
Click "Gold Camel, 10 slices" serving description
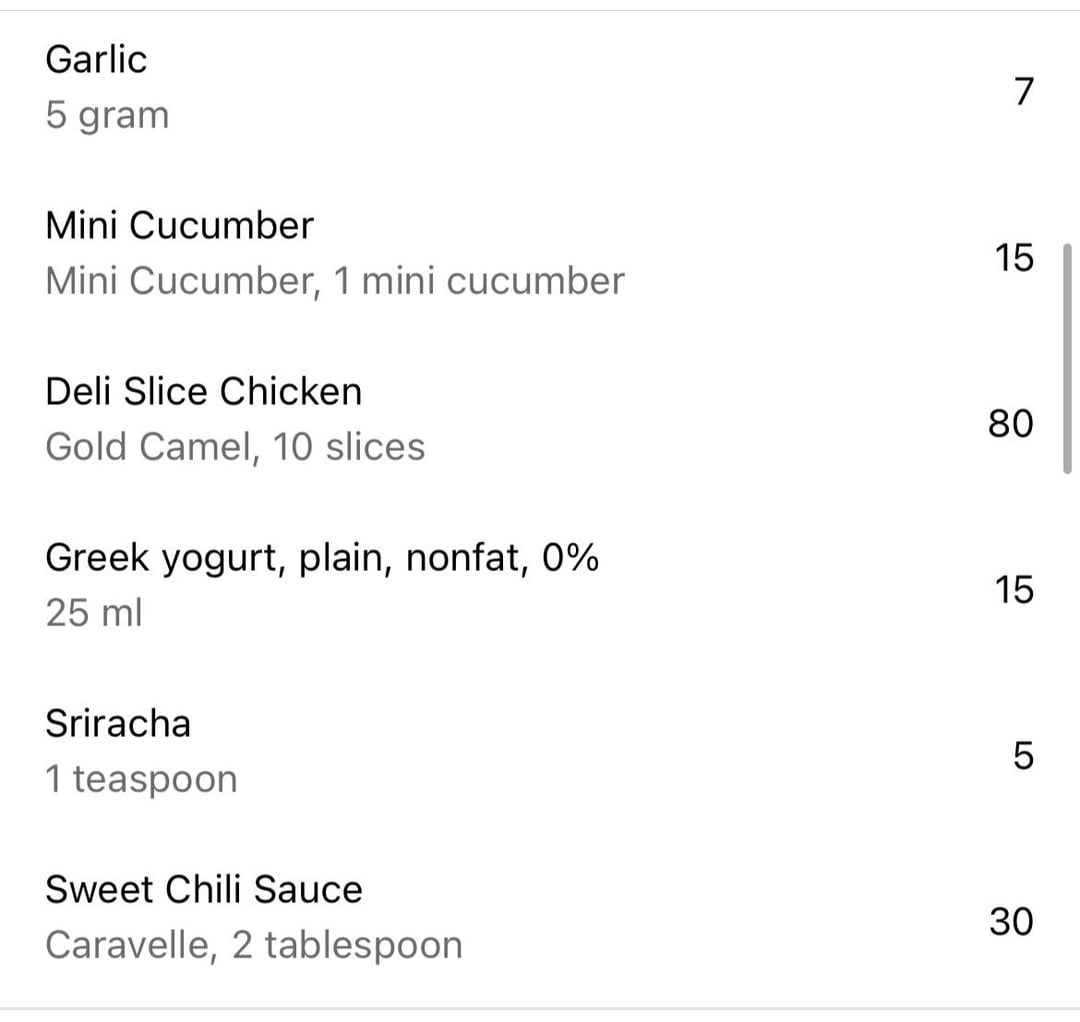235,446
